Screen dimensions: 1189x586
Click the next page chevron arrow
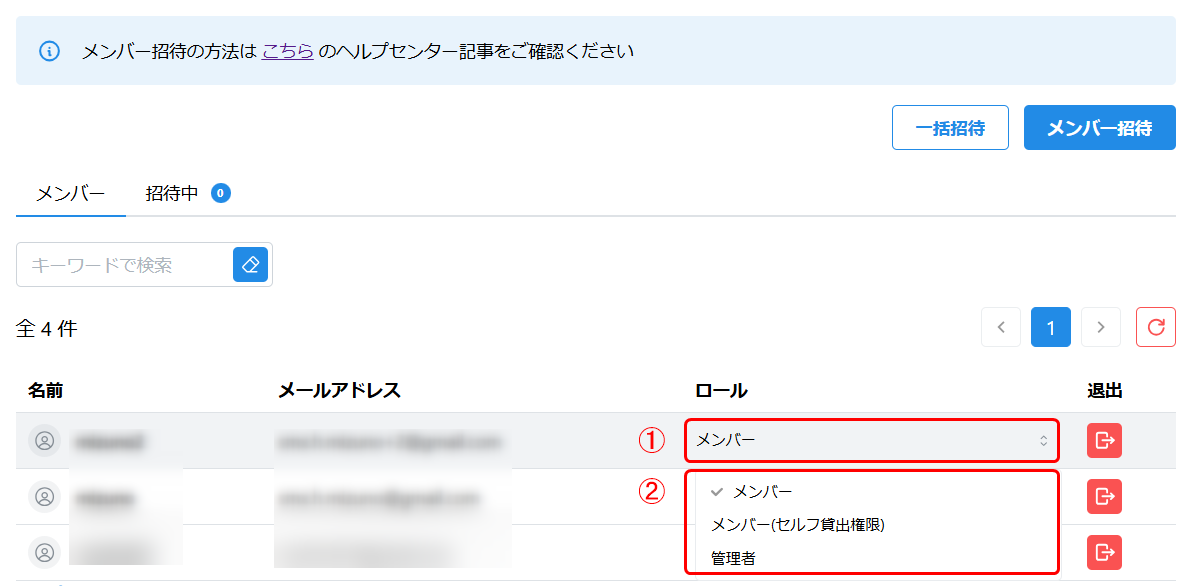(x=1101, y=327)
